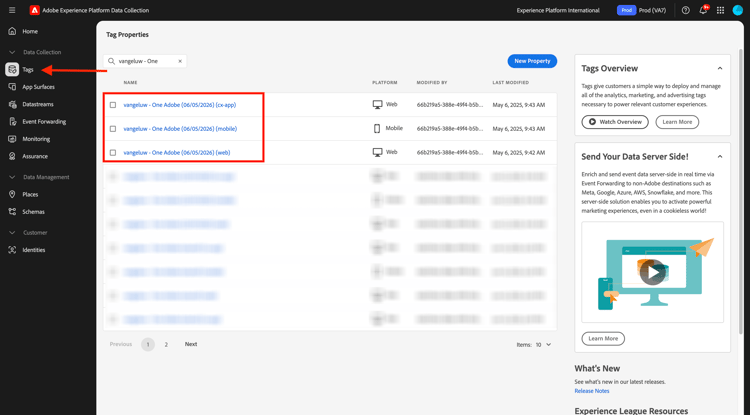Click Web platform icon for cx-app row
The width and height of the screenshot is (750, 415).
377,104
